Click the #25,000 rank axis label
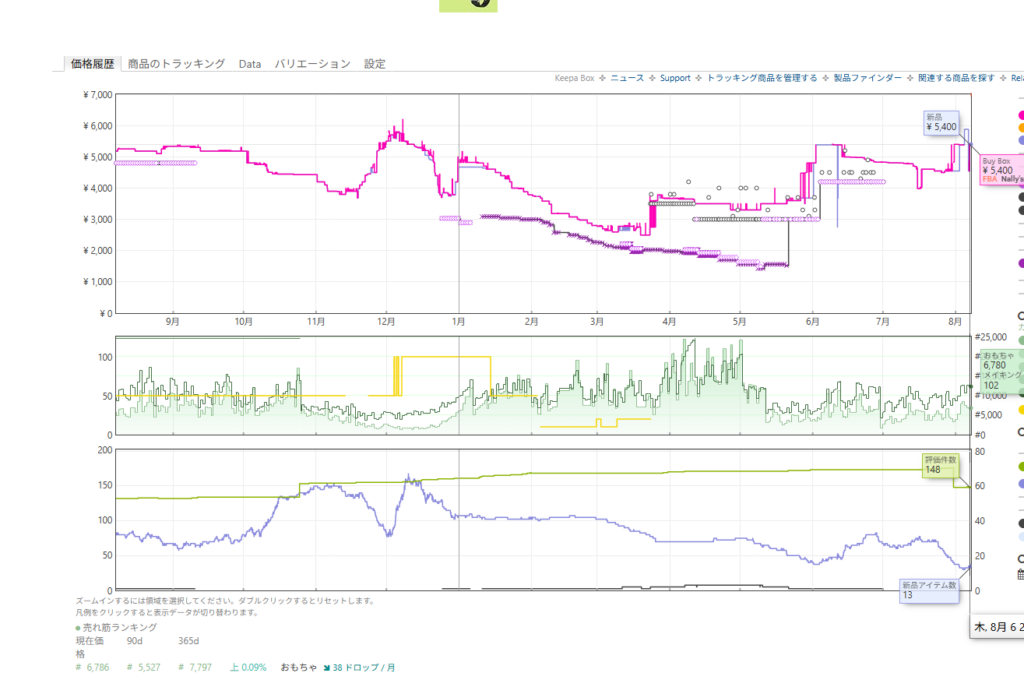The image size is (1024, 673). coord(991,337)
